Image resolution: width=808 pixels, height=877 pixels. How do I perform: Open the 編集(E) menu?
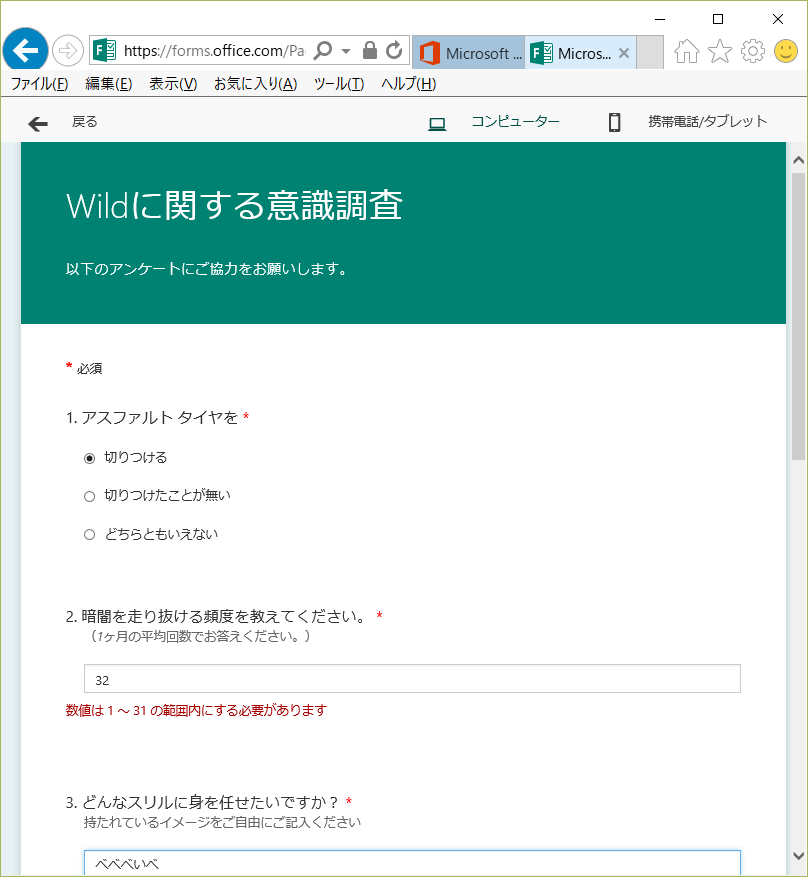108,84
